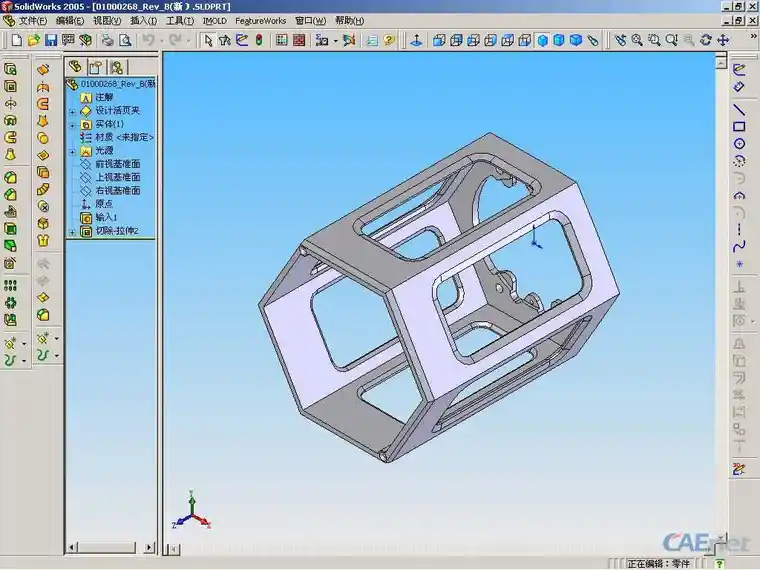
Task: Select the Pan four-arrow icon
Action: click(723, 40)
